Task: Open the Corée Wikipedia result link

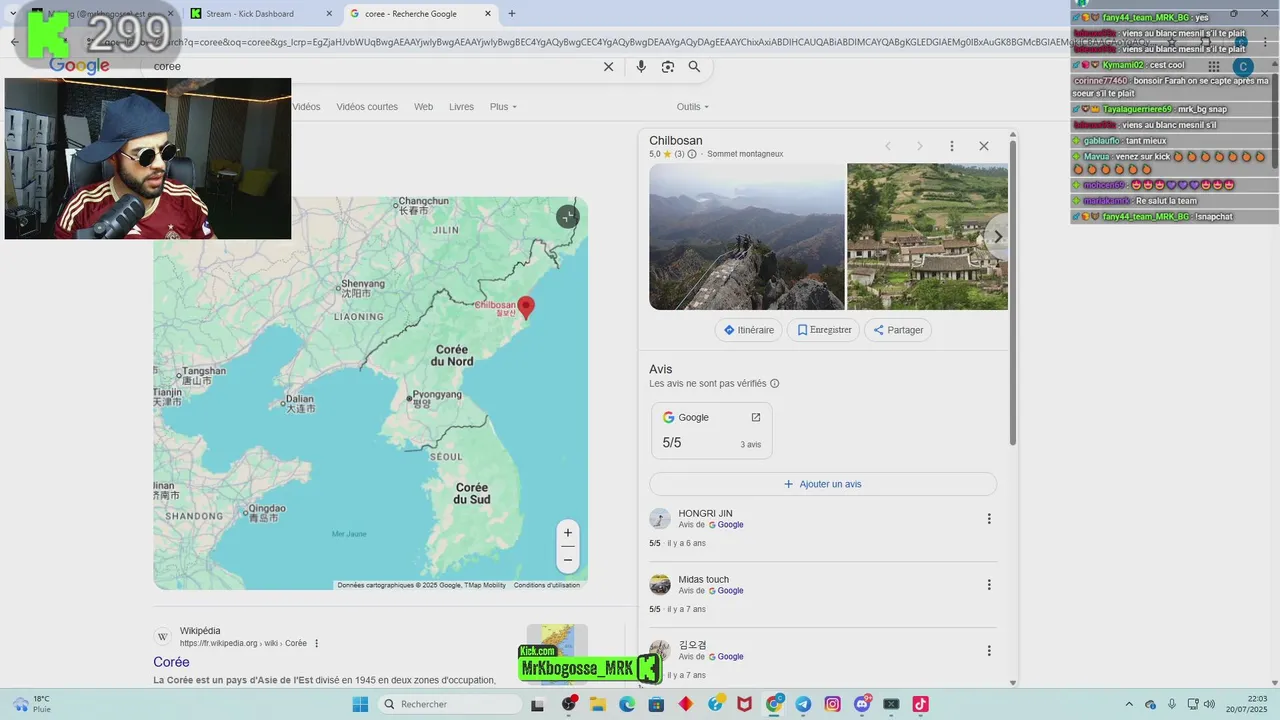Action: (x=171, y=662)
